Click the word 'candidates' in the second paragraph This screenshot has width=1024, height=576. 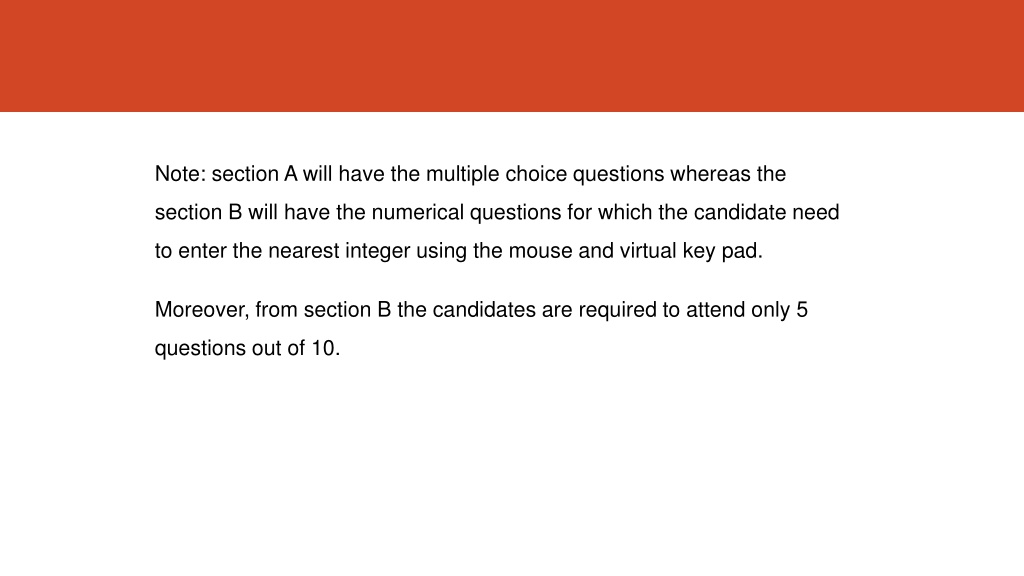pyautogui.click(x=484, y=310)
